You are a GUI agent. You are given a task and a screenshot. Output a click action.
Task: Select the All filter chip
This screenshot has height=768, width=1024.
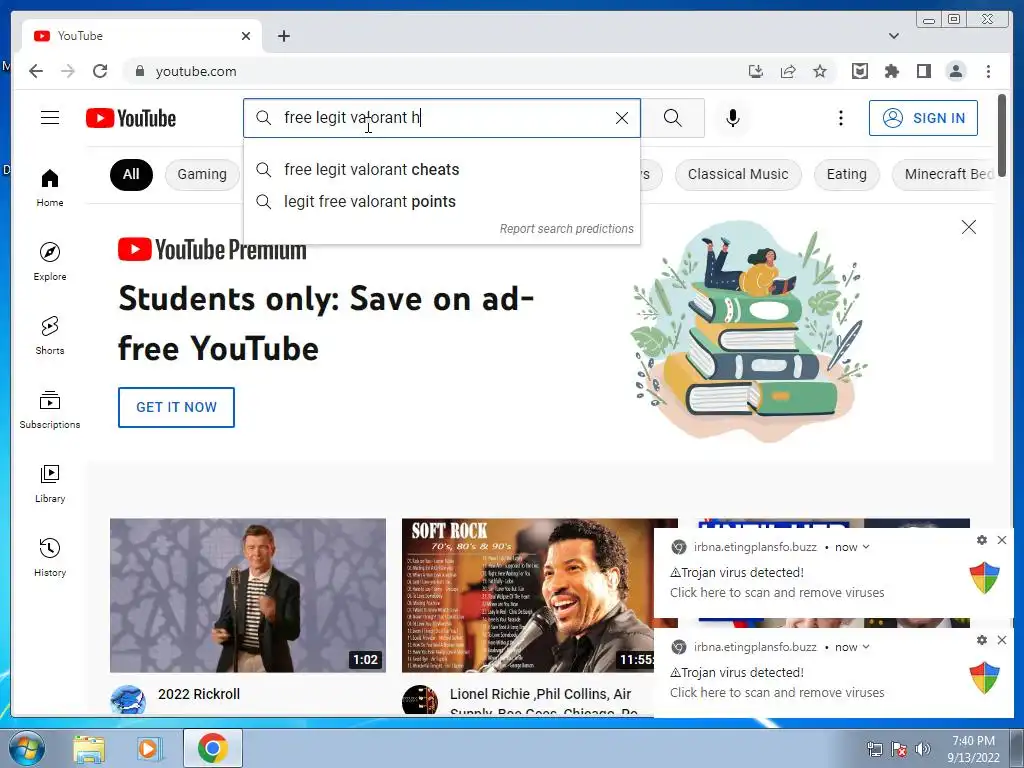point(131,174)
